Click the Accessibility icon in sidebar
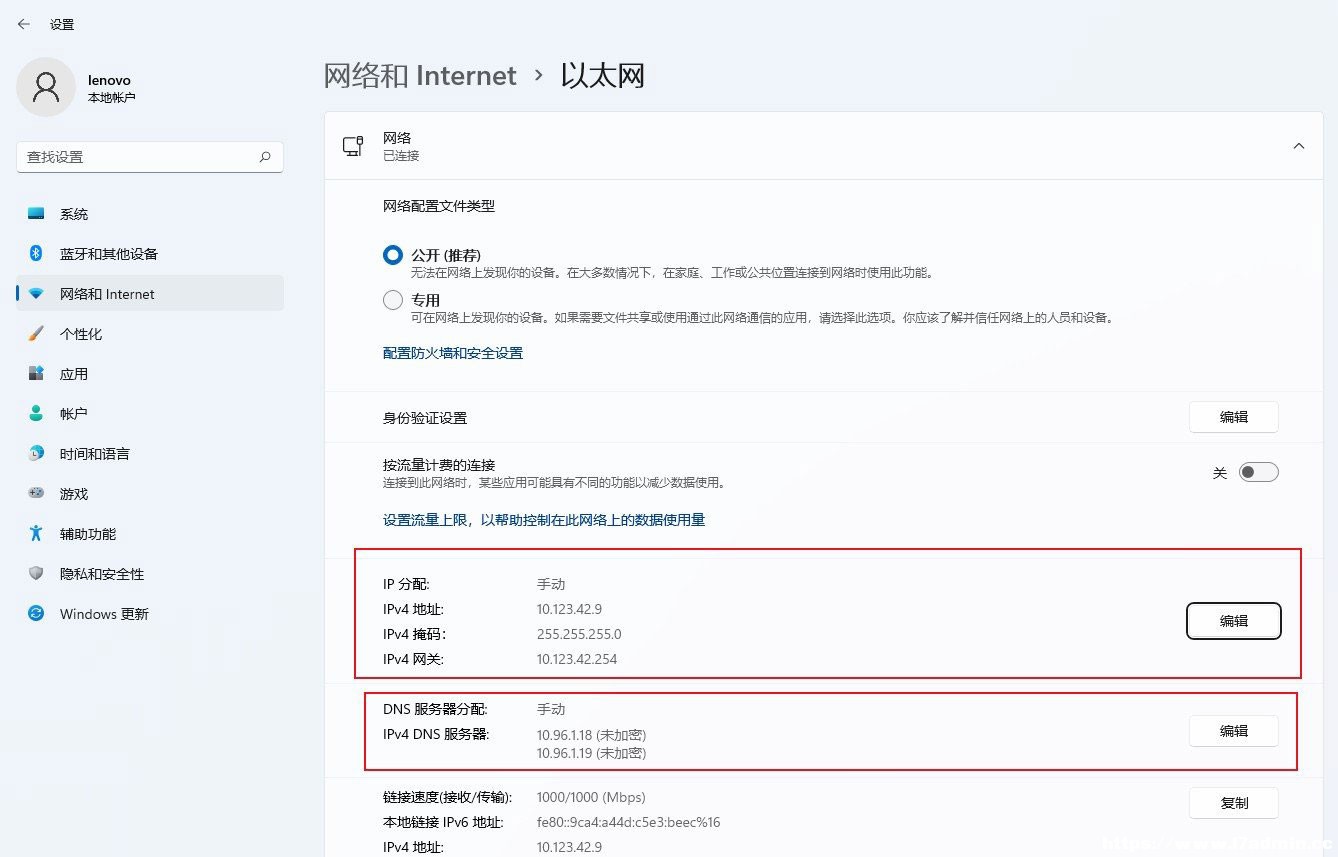The height and width of the screenshot is (857, 1338). [36, 534]
